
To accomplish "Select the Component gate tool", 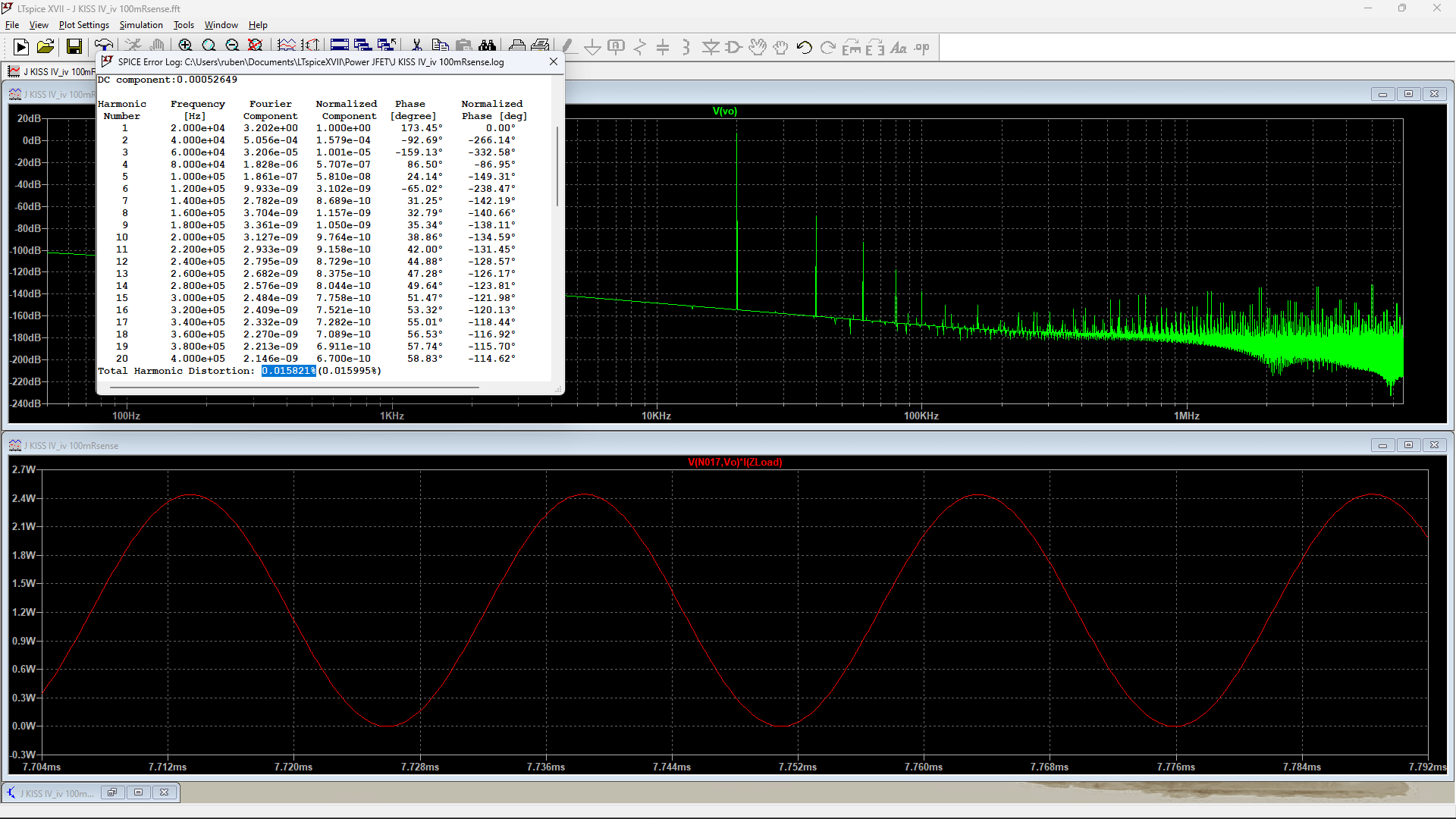I will (x=733, y=47).
